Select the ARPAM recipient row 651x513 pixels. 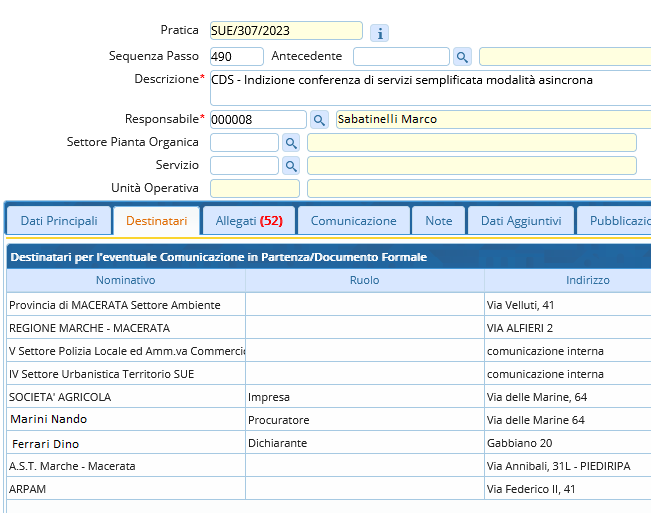coord(126,489)
